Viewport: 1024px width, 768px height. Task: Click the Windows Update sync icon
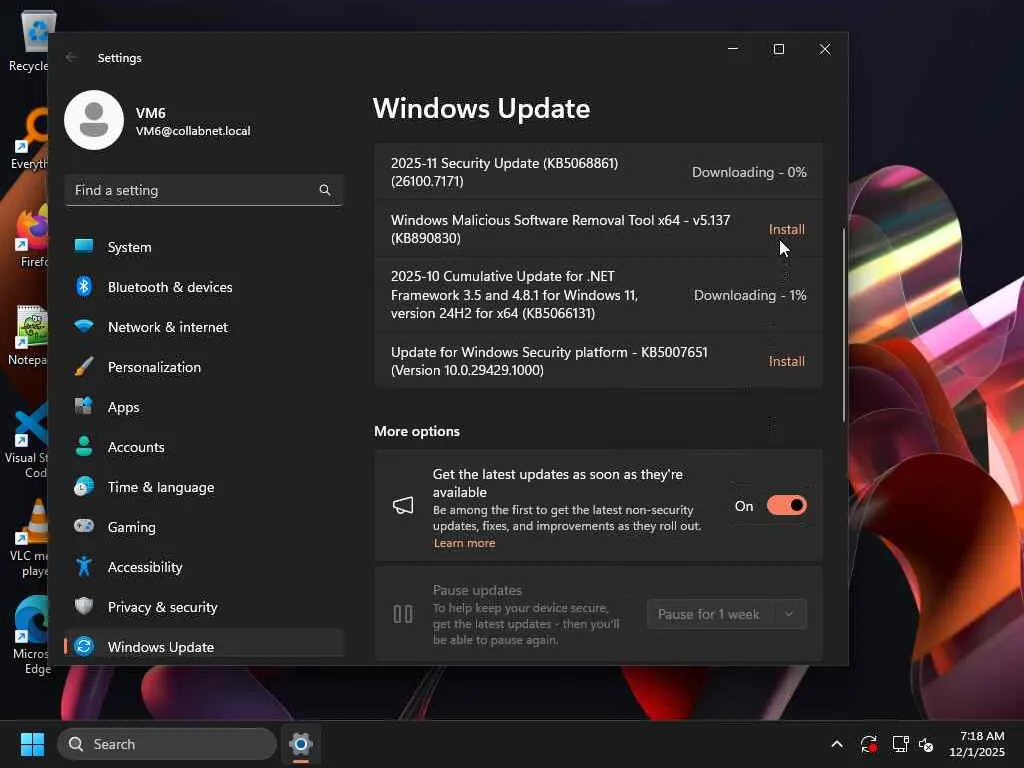pos(84,647)
